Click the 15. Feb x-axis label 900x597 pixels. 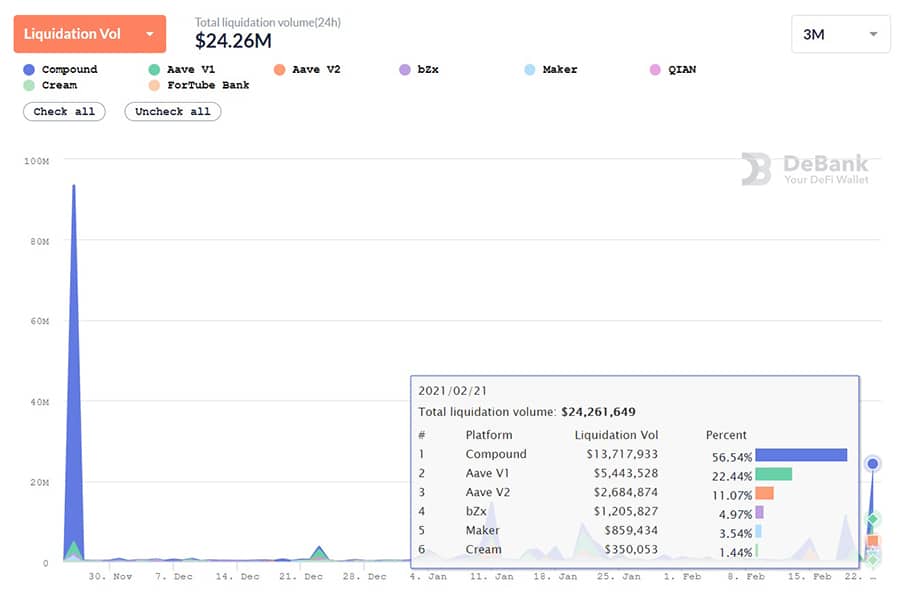pyautogui.click(x=809, y=576)
